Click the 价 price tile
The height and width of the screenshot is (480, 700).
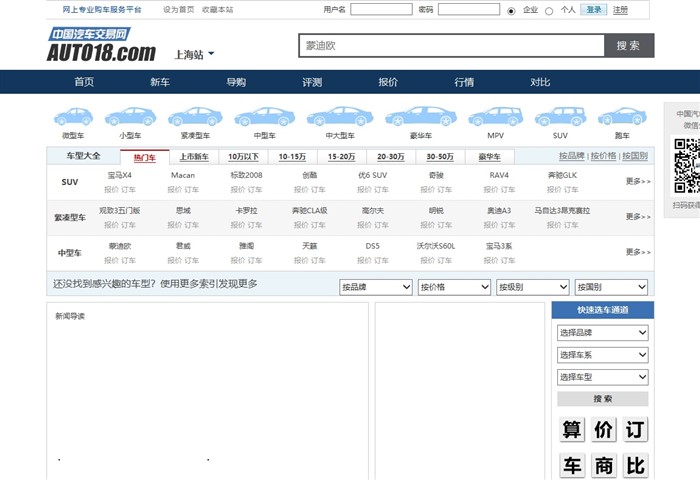click(604, 430)
